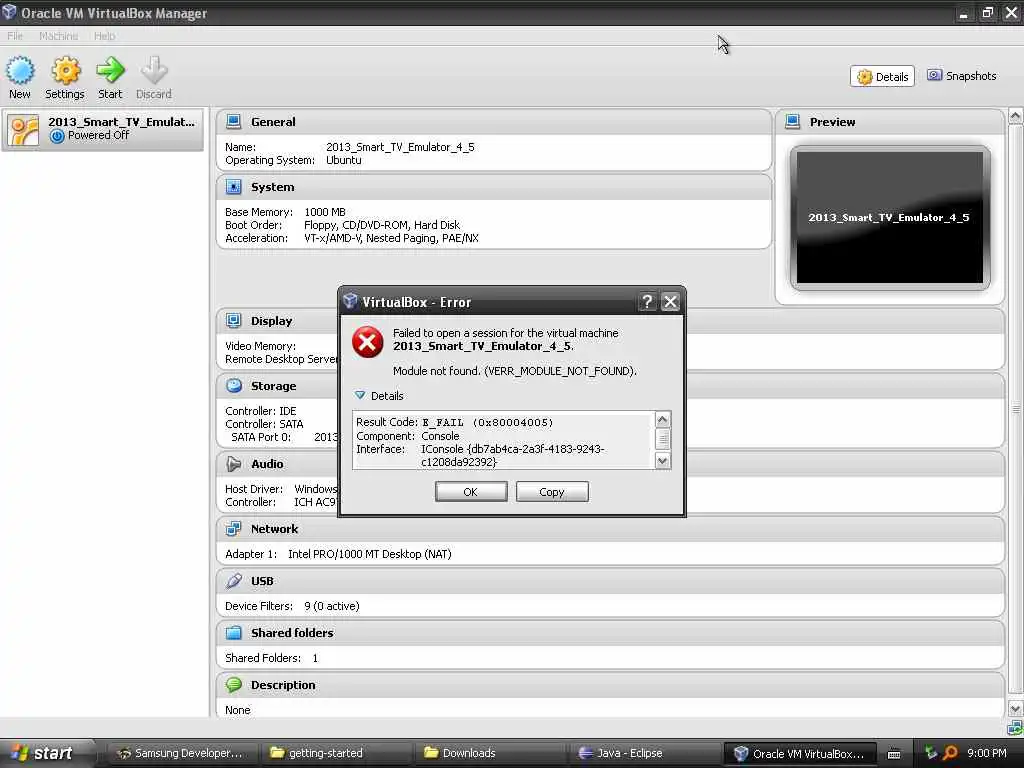This screenshot has height=768, width=1024.
Task: Select the 2013_Smart_TV_Emulator VM entry
Action: point(103,130)
